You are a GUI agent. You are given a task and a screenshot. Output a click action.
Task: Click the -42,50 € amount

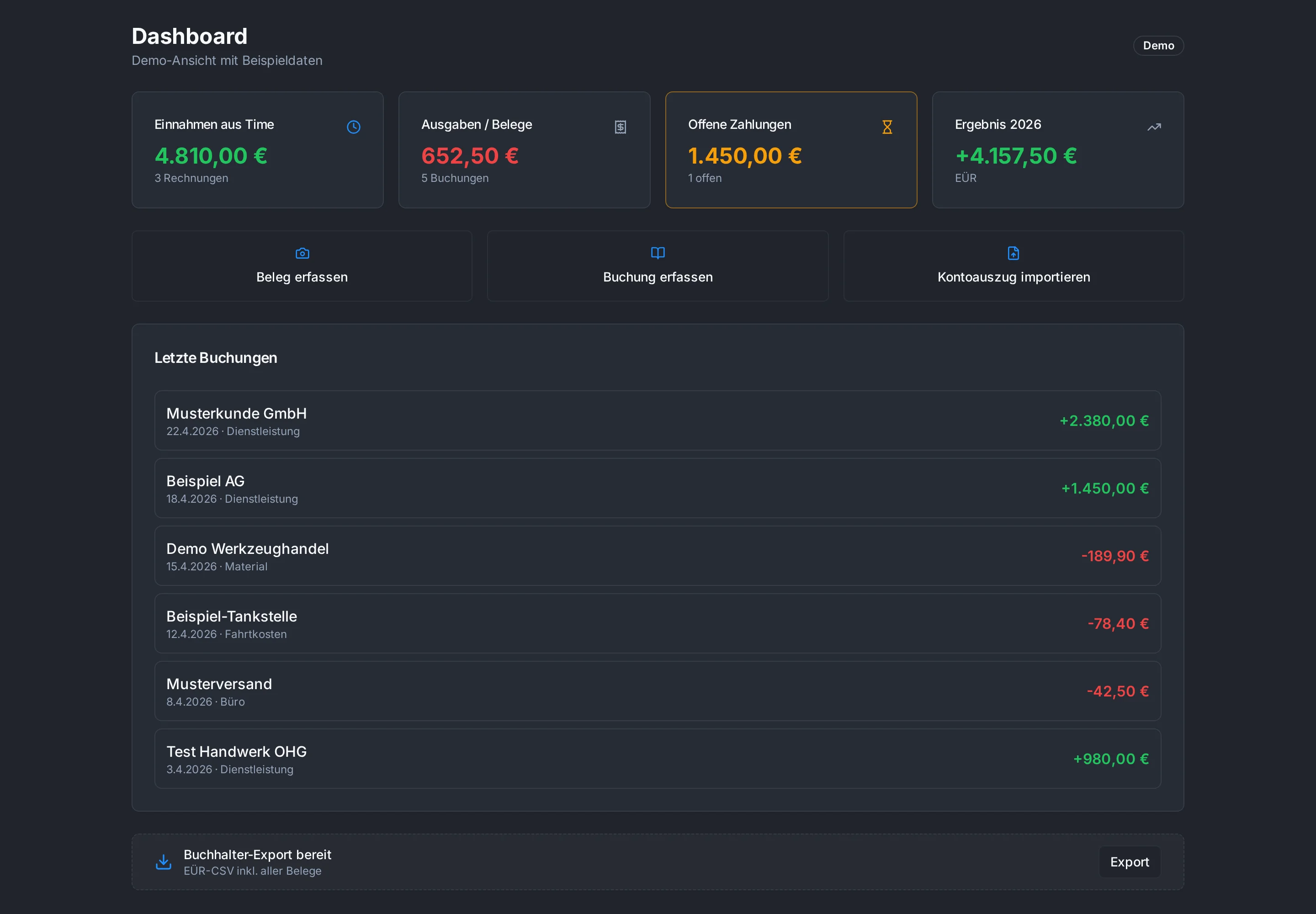(1118, 691)
